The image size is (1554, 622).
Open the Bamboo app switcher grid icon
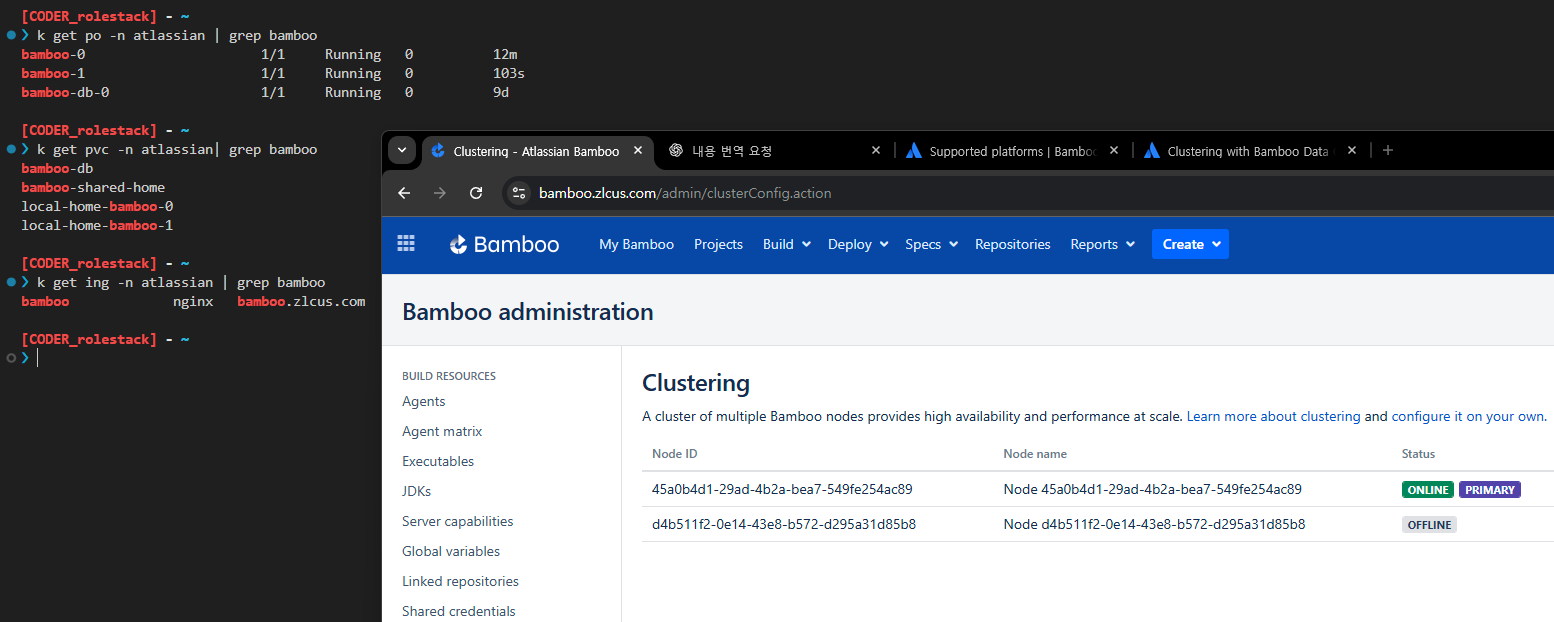(x=406, y=244)
